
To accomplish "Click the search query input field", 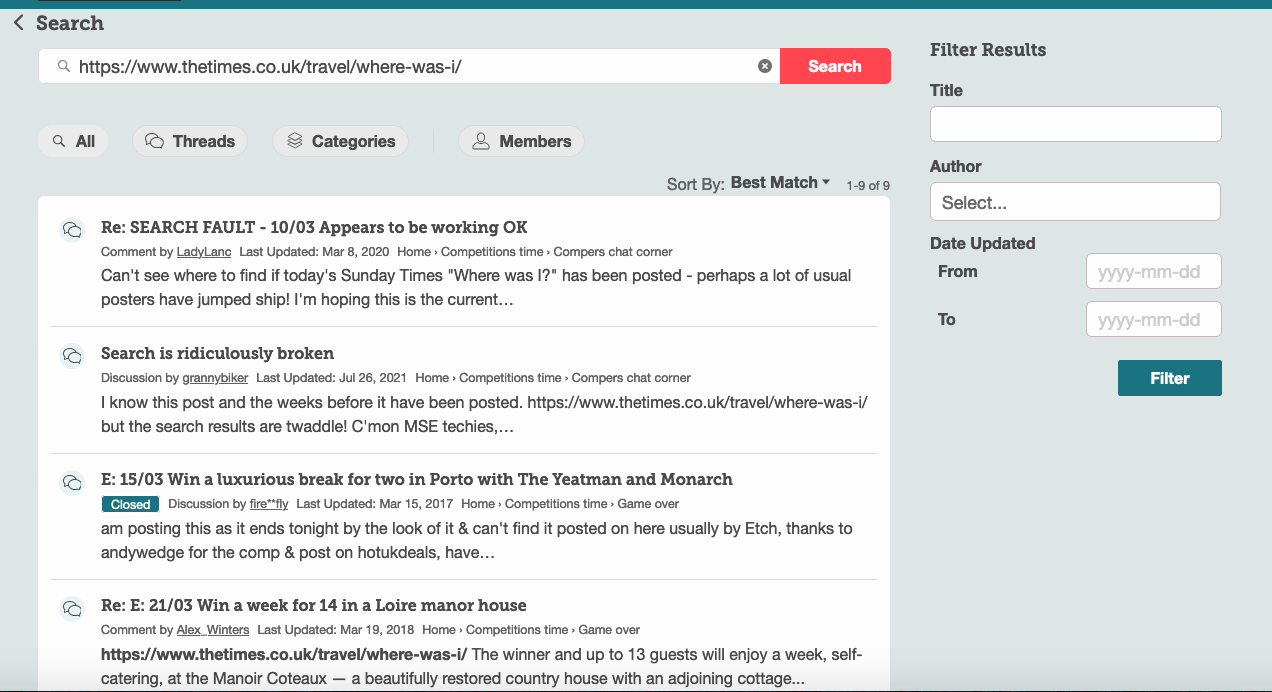I will (410, 66).
